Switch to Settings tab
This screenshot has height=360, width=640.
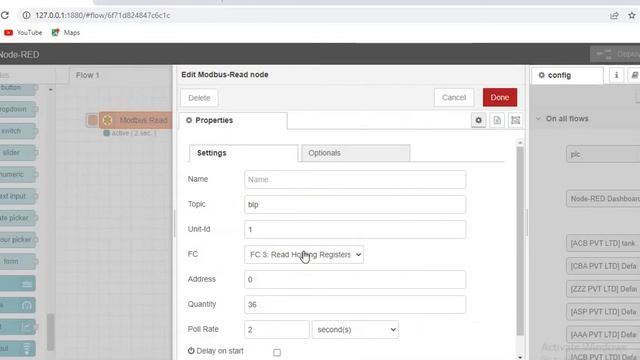coord(244,153)
